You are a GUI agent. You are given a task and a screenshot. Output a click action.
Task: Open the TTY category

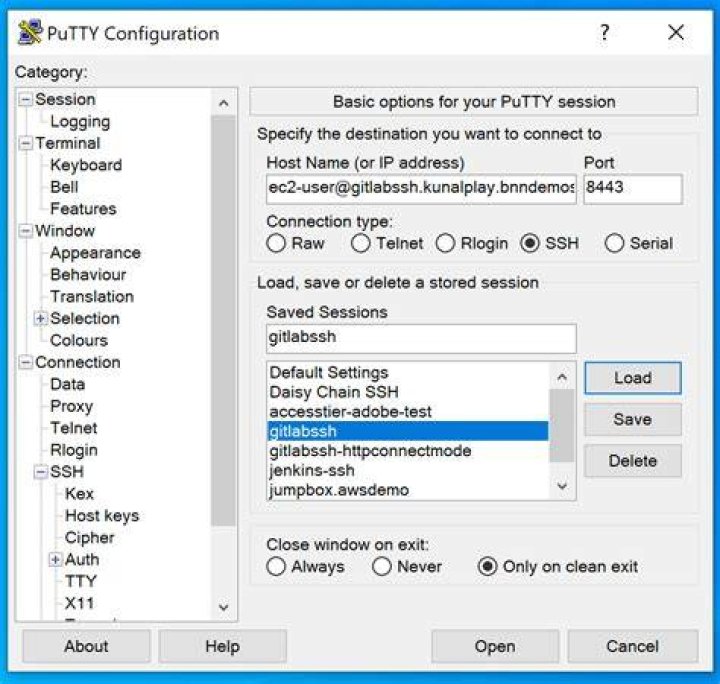click(x=80, y=581)
